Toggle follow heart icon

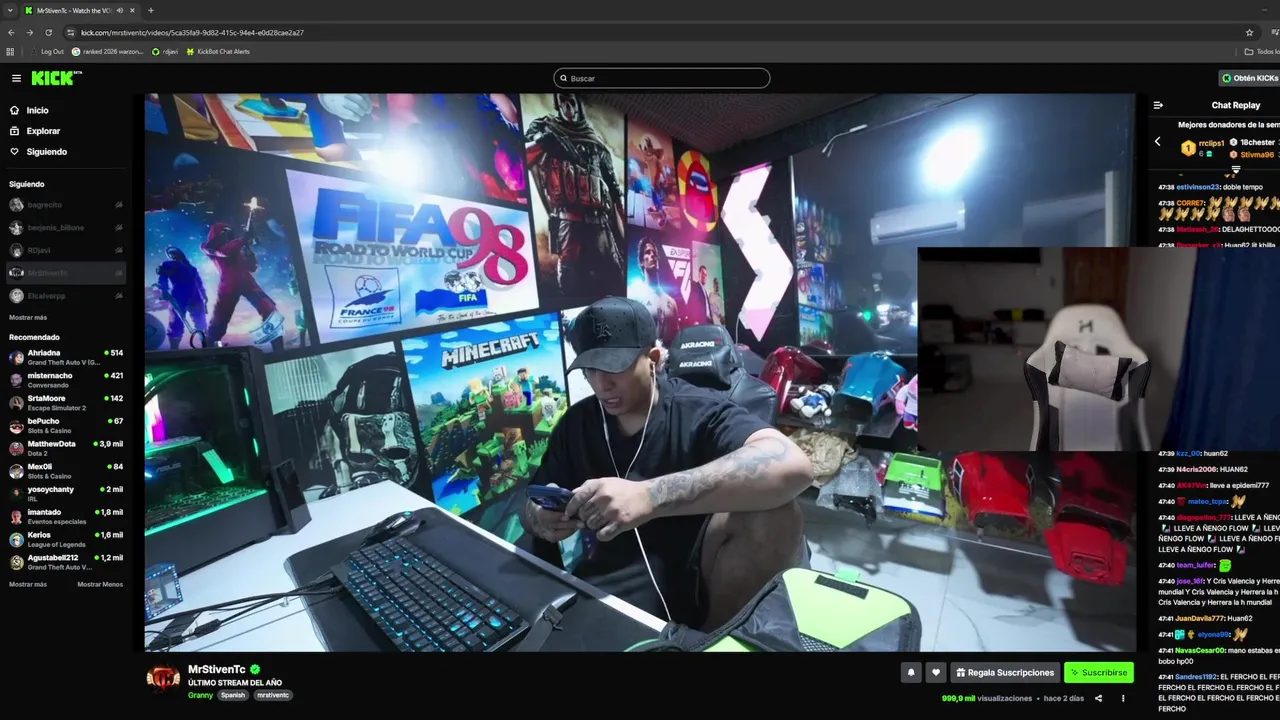pyautogui.click(x=935, y=673)
